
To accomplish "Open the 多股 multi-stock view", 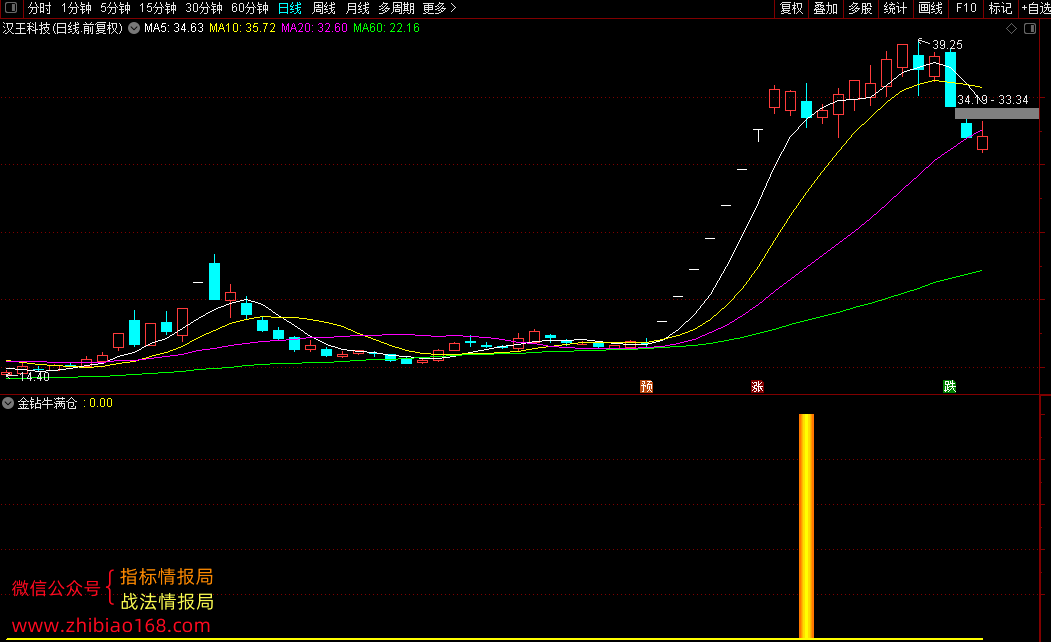I will pyautogui.click(x=861, y=8).
